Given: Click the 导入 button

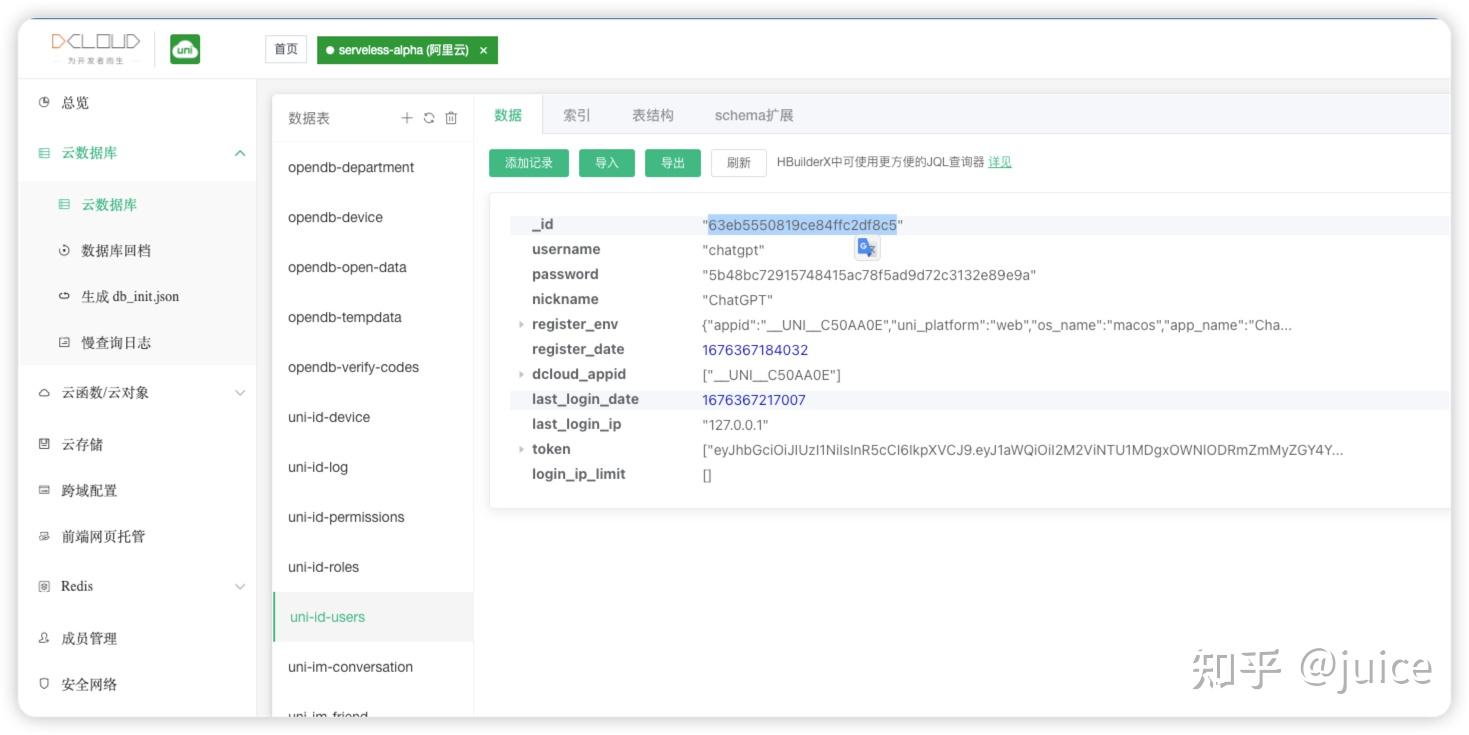Looking at the screenshot, I should (x=607, y=163).
